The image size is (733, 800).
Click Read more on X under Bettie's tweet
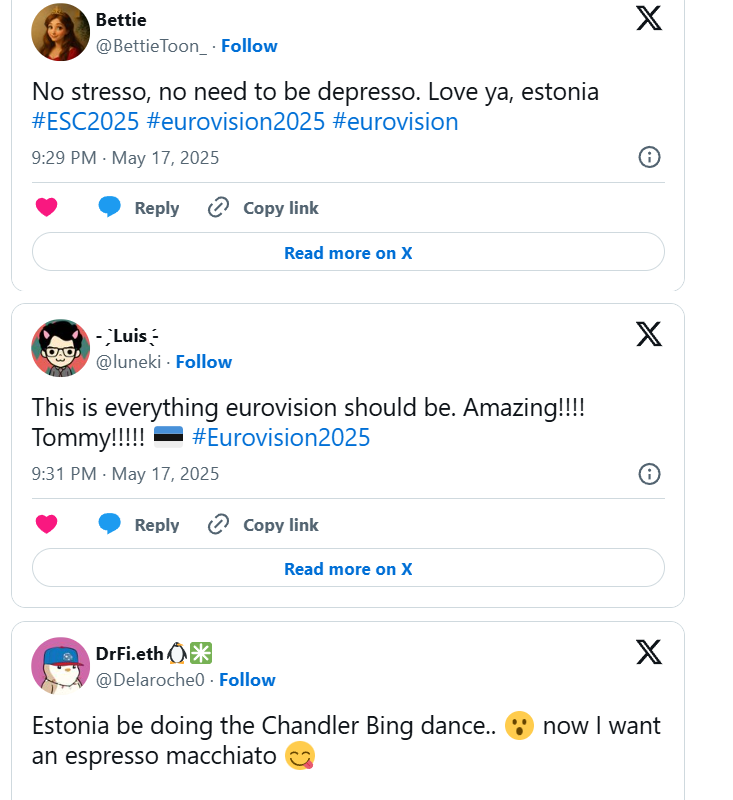point(348,253)
